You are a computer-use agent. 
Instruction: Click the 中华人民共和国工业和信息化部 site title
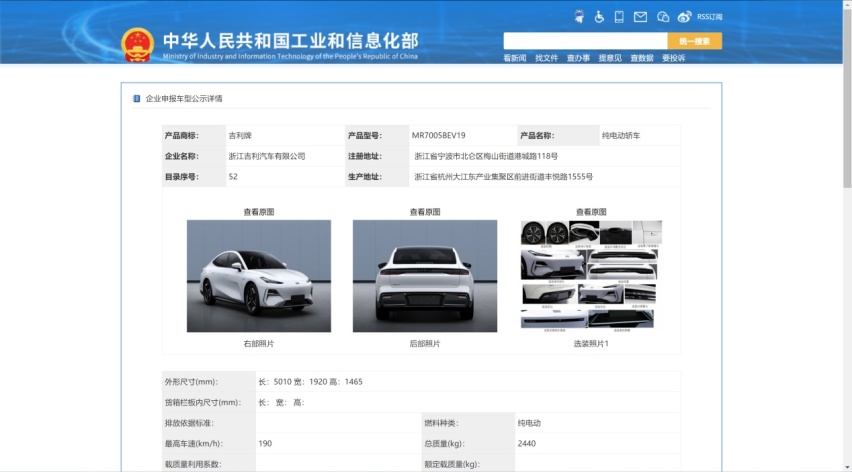[x=291, y=41]
